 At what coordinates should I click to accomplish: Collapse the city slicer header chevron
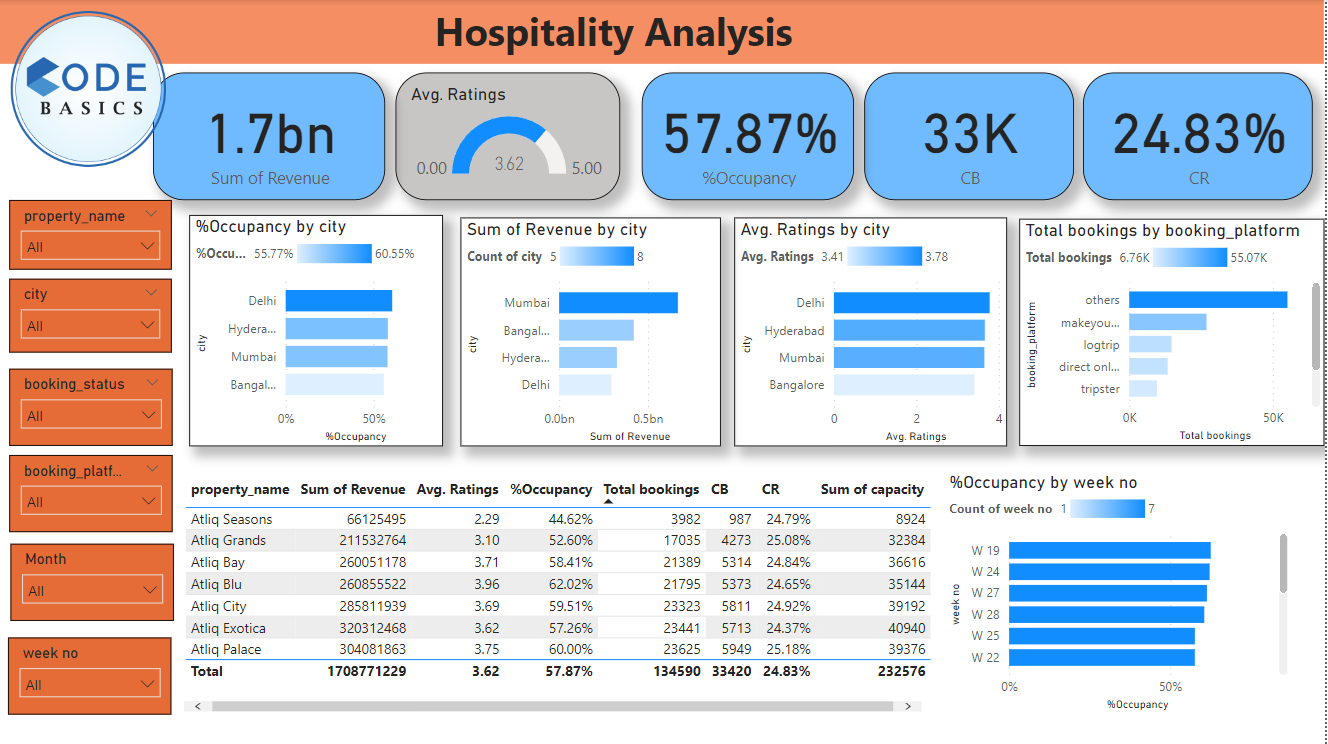point(151,292)
